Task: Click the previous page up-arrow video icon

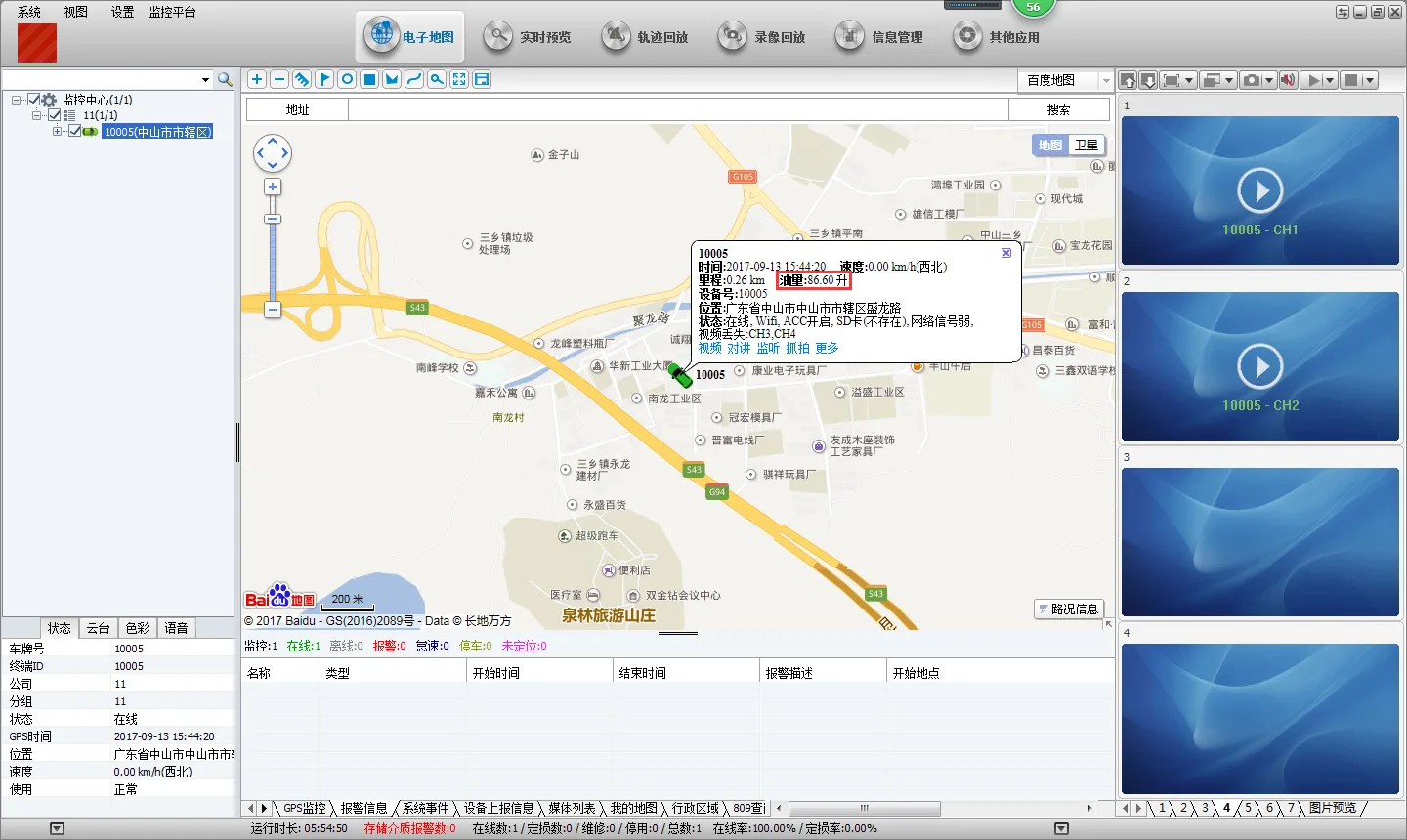Action: pos(1129,80)
